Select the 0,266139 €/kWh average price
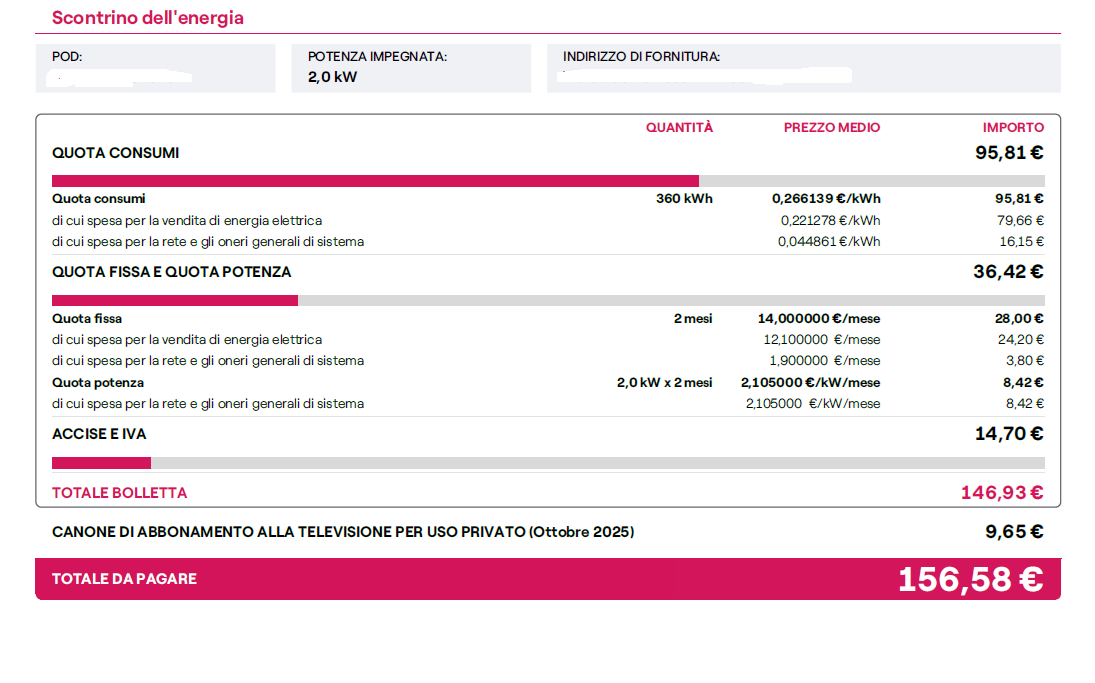1095x683 pixels. click(x=826, y=198)
